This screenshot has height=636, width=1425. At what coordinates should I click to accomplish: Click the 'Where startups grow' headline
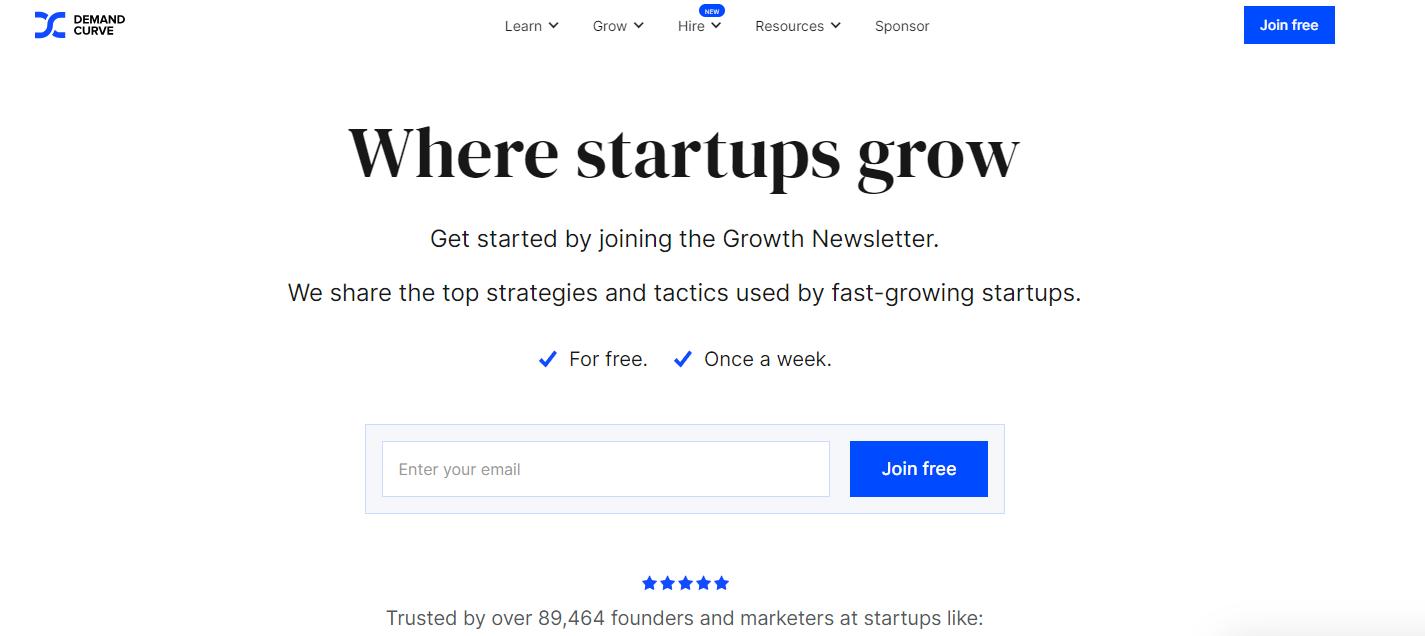683,152
